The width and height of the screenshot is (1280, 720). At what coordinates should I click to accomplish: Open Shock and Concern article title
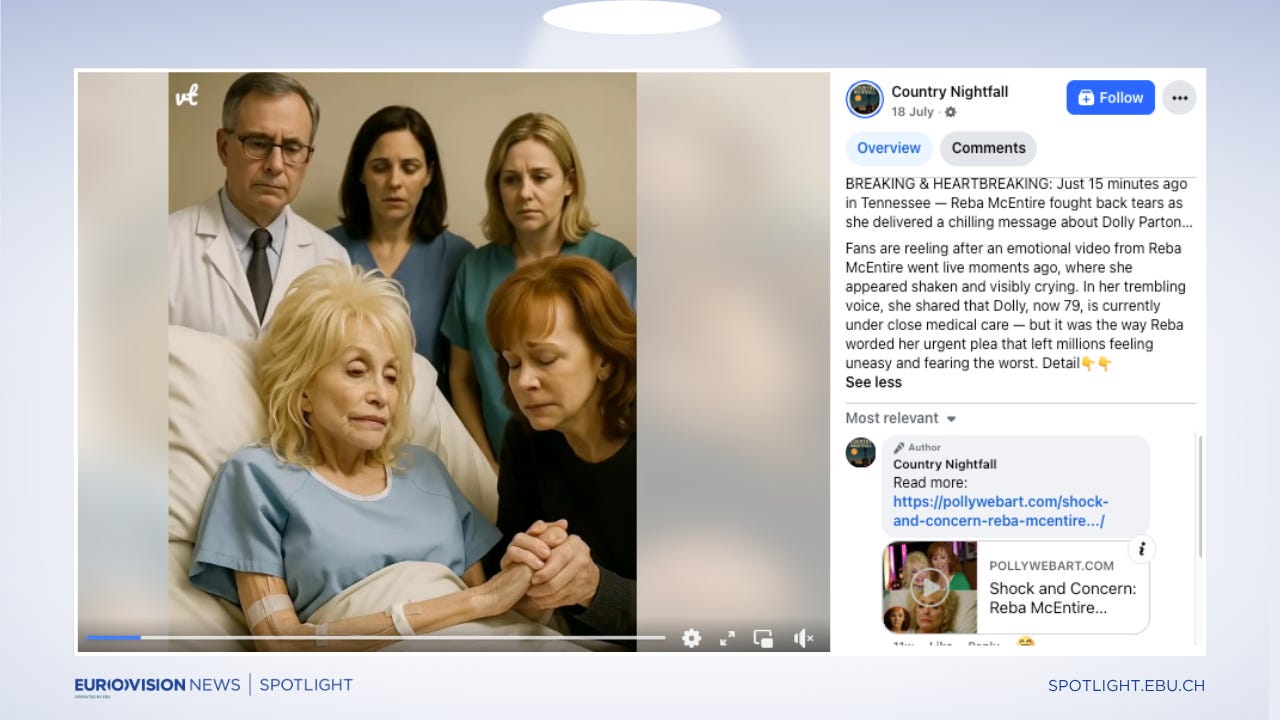click(x=1062, y=598)
